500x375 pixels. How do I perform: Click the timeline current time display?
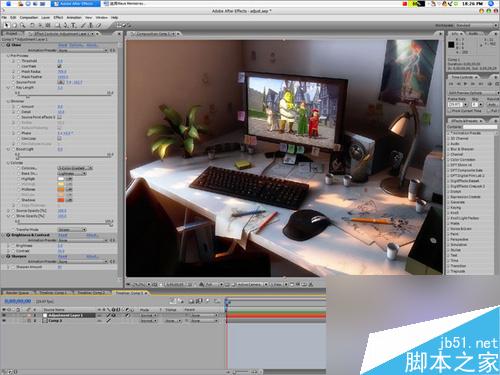[18, 301]
